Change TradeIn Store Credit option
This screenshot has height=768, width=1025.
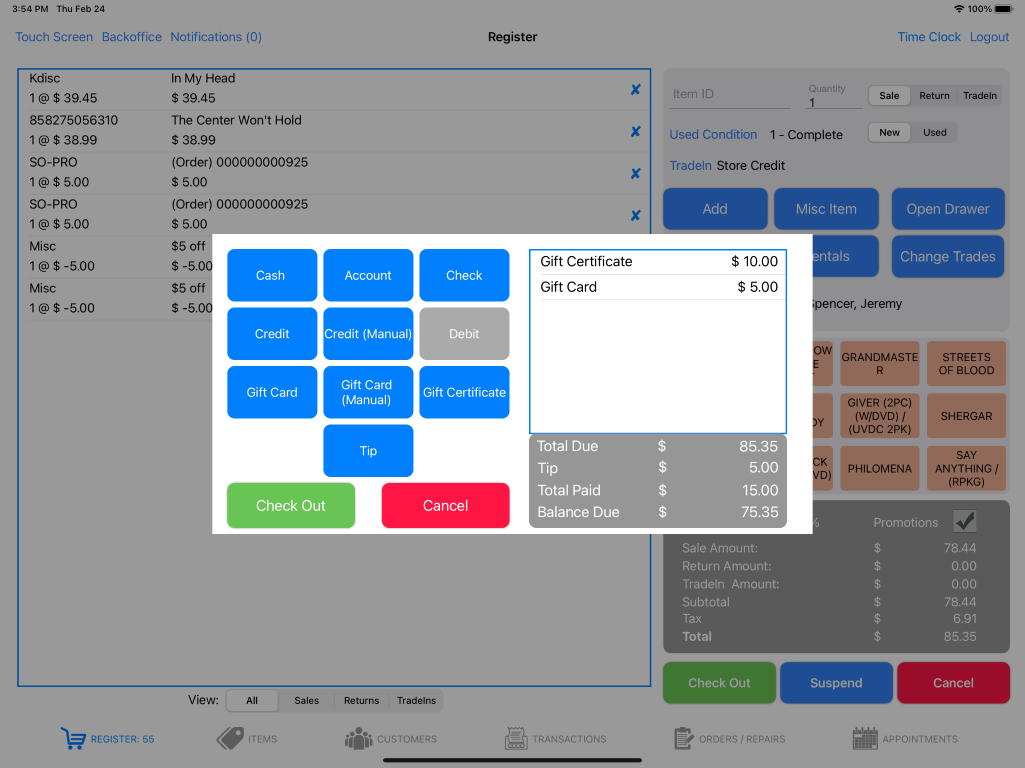690,166
